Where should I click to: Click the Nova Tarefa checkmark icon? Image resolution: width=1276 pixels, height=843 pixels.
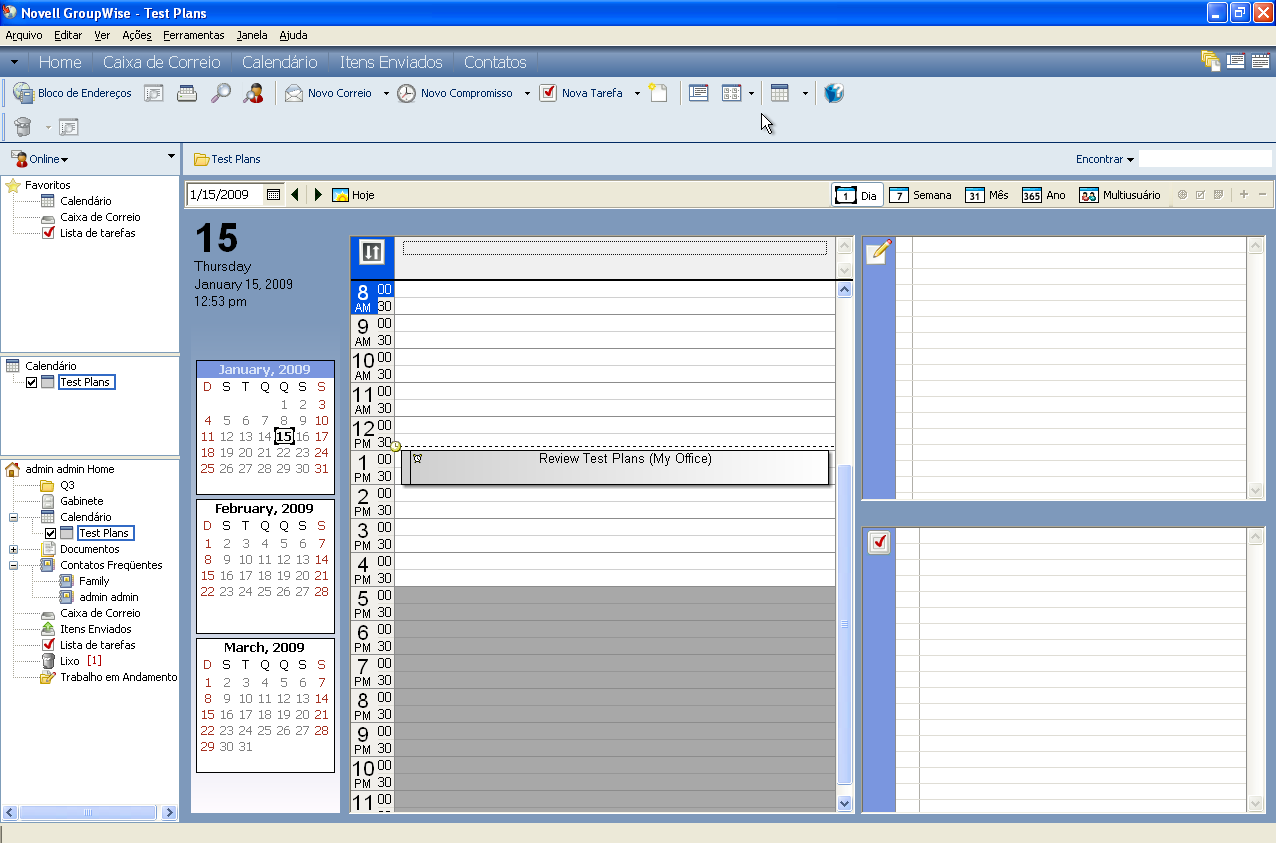pos(548,93)
